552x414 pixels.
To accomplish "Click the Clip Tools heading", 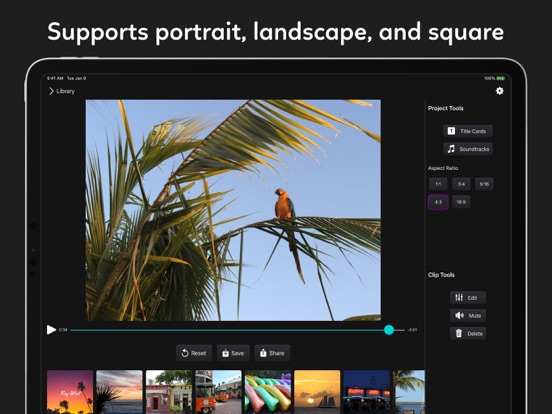I will click(441, 275).
